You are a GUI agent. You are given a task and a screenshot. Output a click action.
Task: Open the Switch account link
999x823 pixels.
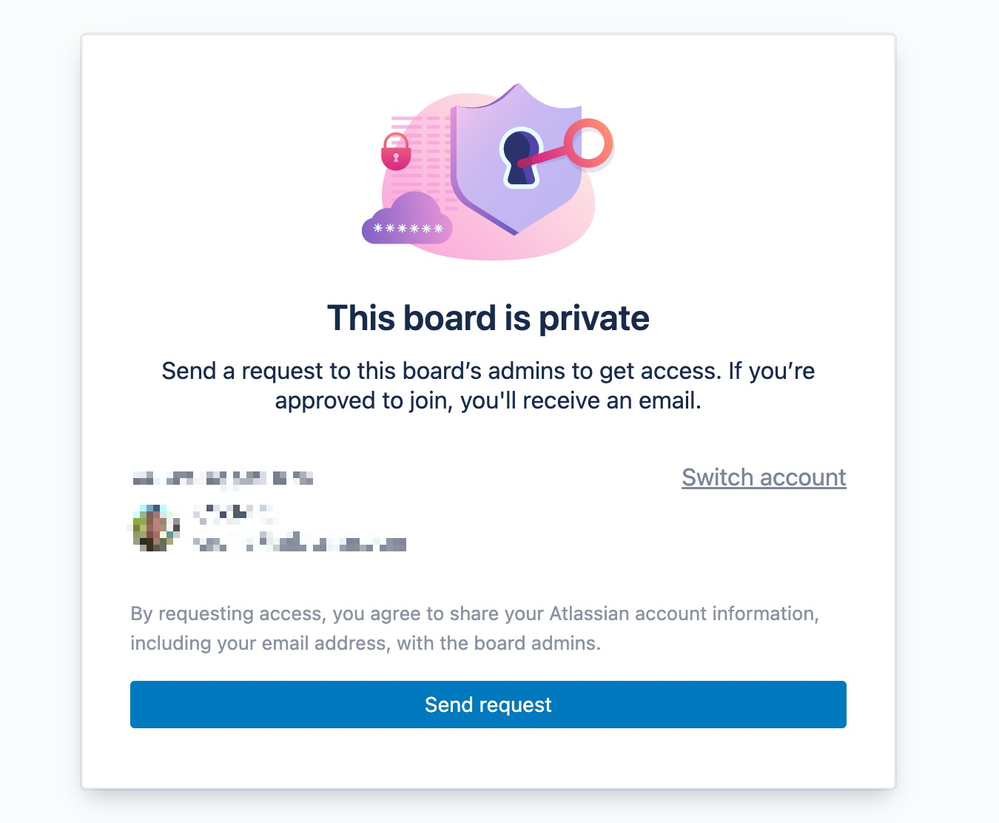click(x=764, y=477)
